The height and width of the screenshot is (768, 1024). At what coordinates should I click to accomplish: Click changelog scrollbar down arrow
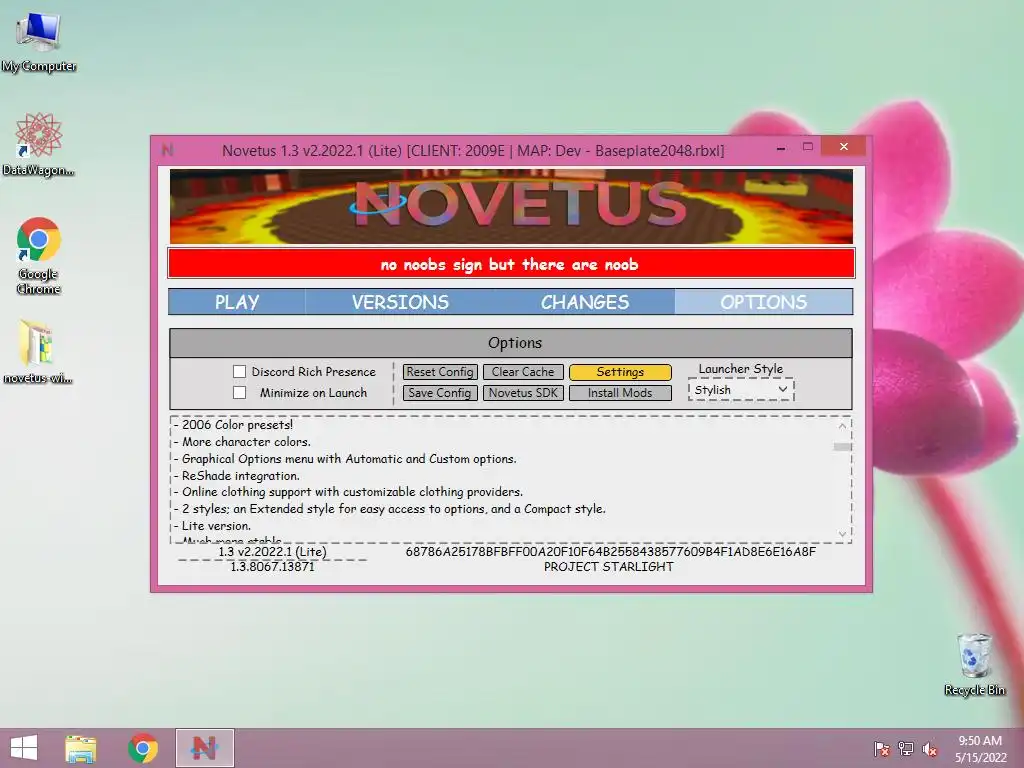click(842, 534)
